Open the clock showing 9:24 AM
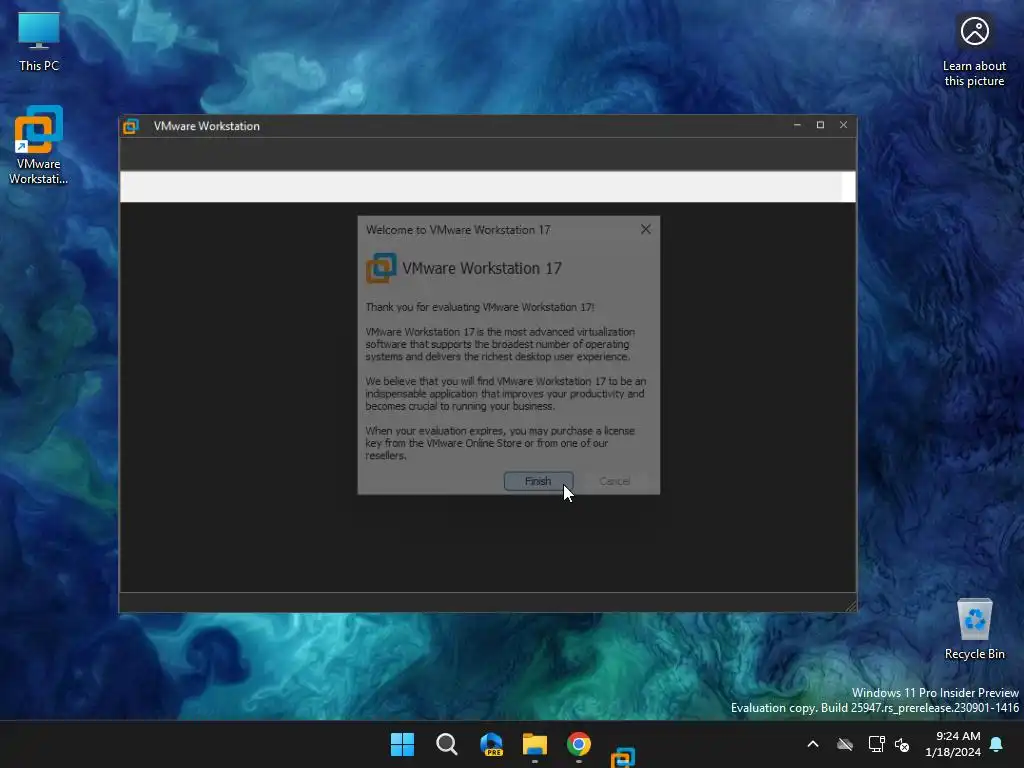The image size is (1024, 768). tap(953, 744)
